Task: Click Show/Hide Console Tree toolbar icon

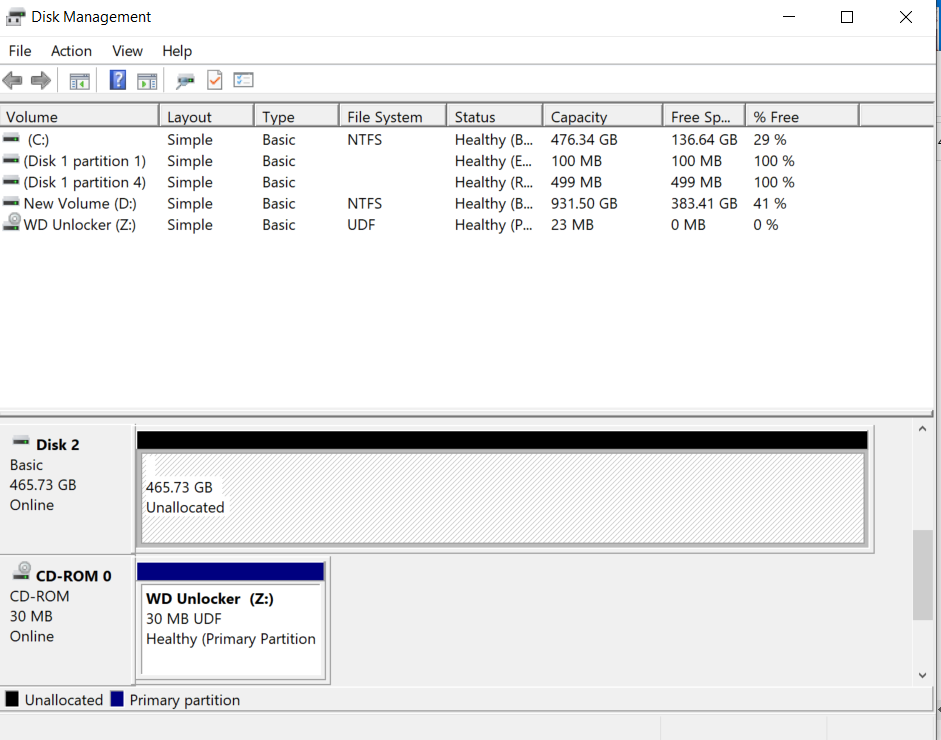Action: click(x=79, y=81)
